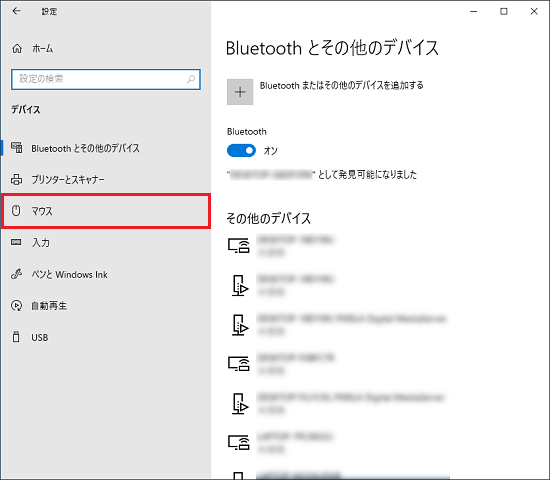Screen dimensions: 550x480
Task: Click the keyboard icon beside 入力
Action: tap(16, 242)
